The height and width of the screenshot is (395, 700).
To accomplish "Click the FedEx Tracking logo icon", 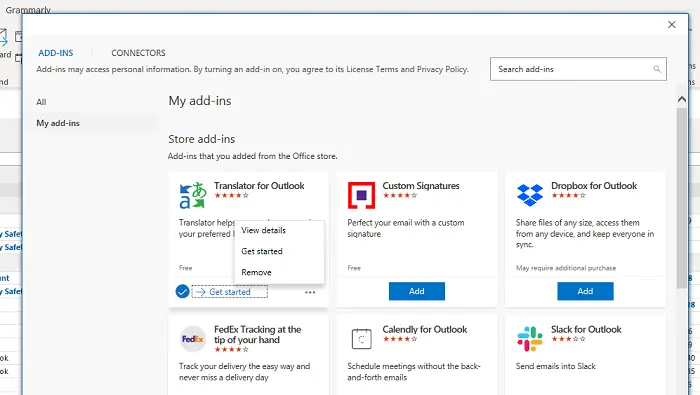I will [x=192, y=339].
